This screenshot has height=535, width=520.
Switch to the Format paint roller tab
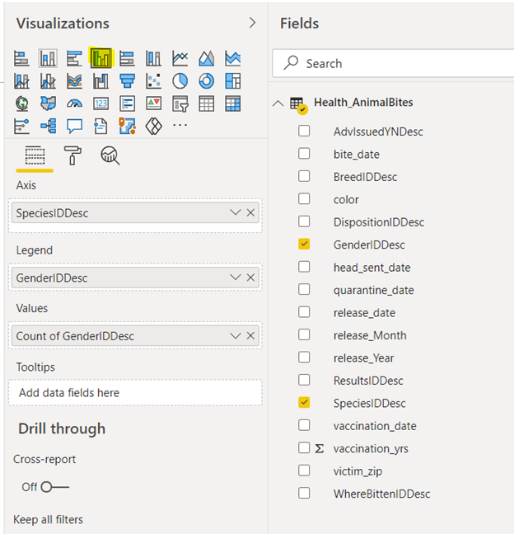(x=72, y=156)
